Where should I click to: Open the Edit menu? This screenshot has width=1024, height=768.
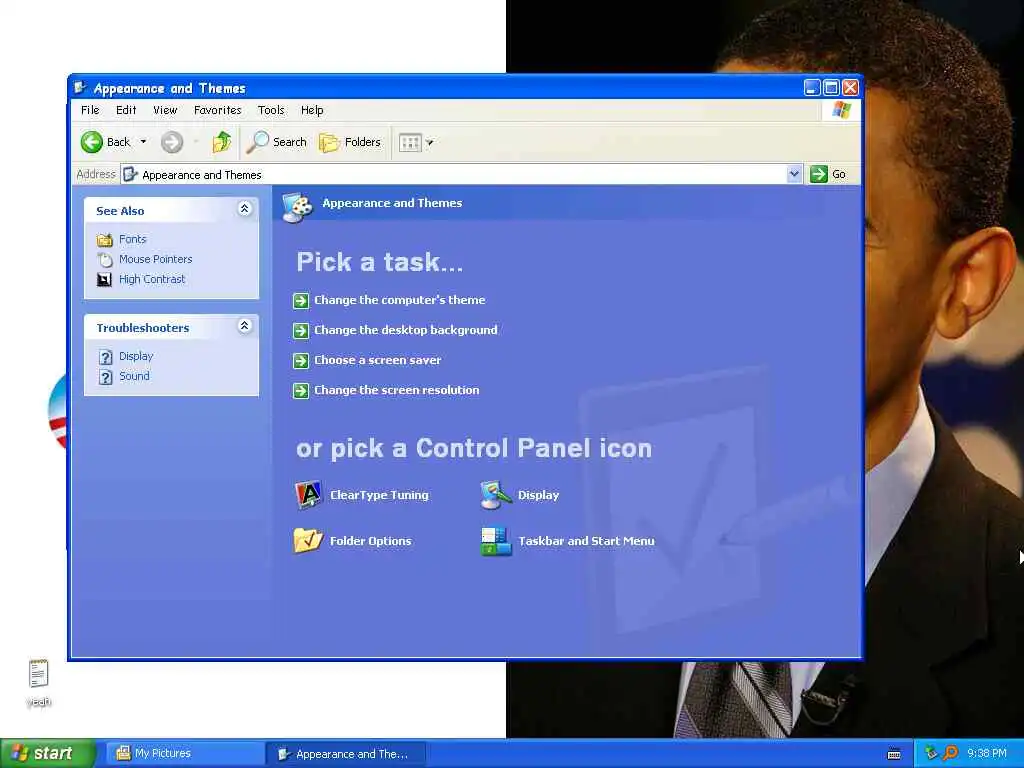point(126,110)
